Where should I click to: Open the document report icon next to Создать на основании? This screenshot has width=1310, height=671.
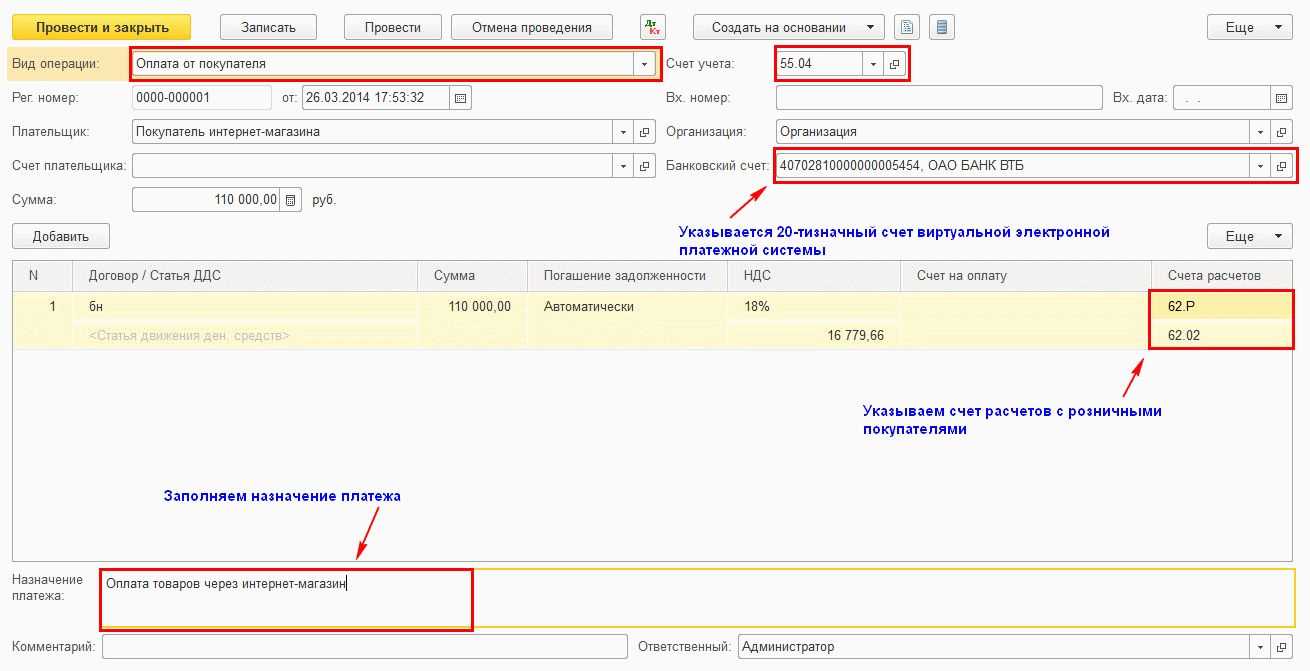coord(906,27)
